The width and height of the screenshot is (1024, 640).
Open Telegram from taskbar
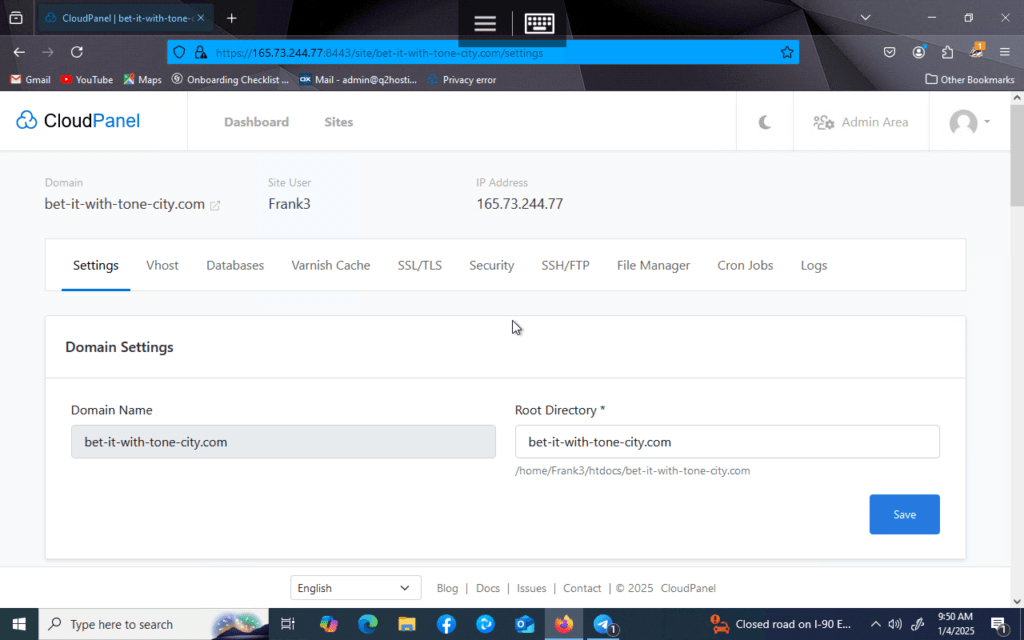click(604, 624)
